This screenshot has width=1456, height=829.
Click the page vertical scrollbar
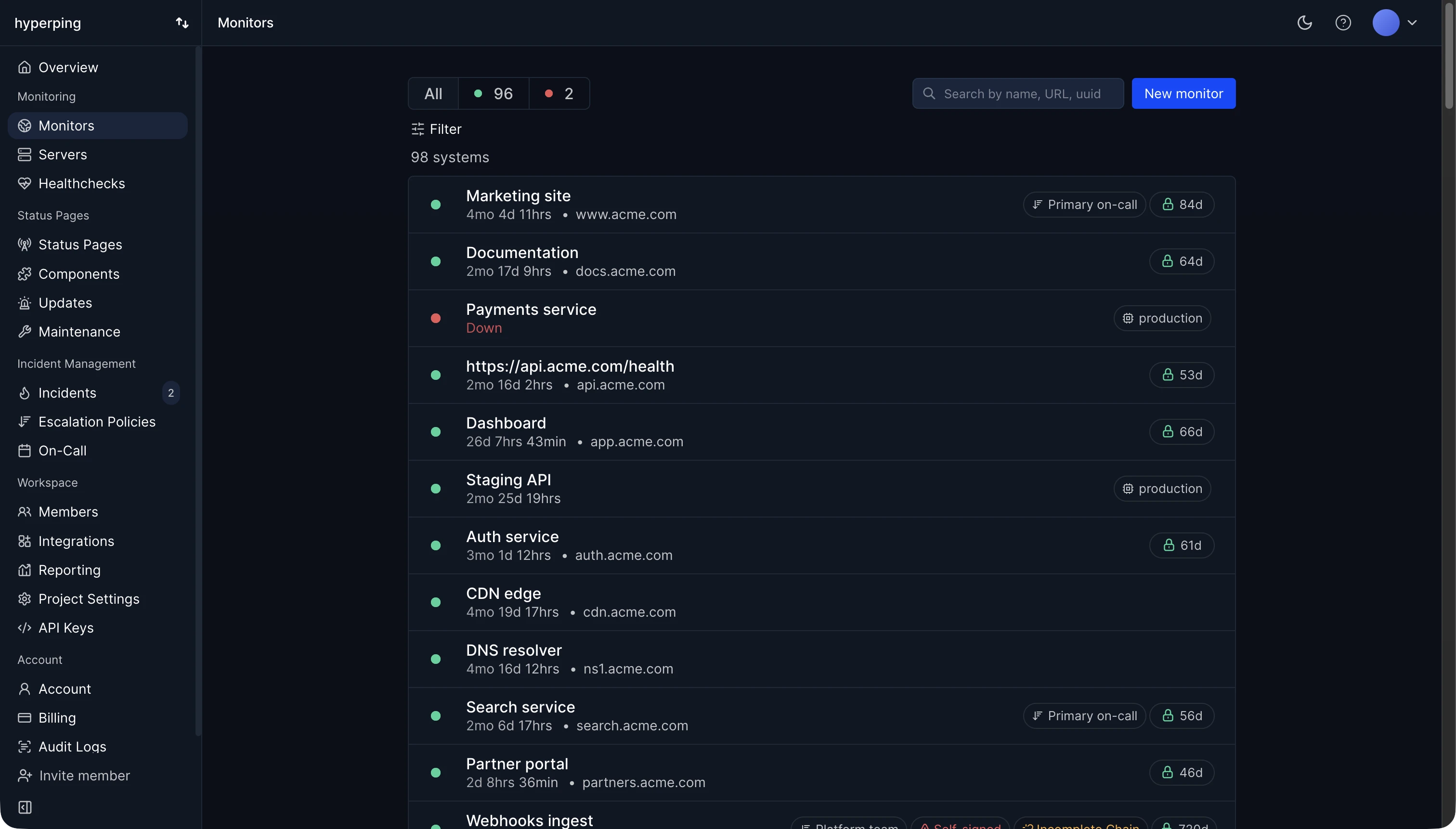point(1449,55)
